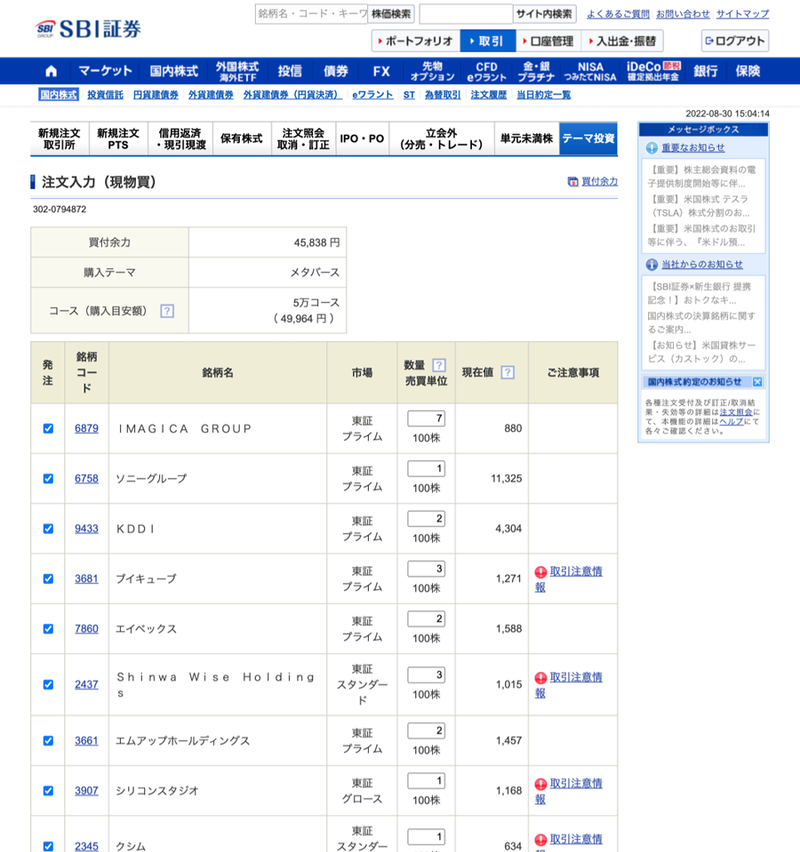Click the home icon in navigation bar
The image size is (800, 852).
point(51,71)
